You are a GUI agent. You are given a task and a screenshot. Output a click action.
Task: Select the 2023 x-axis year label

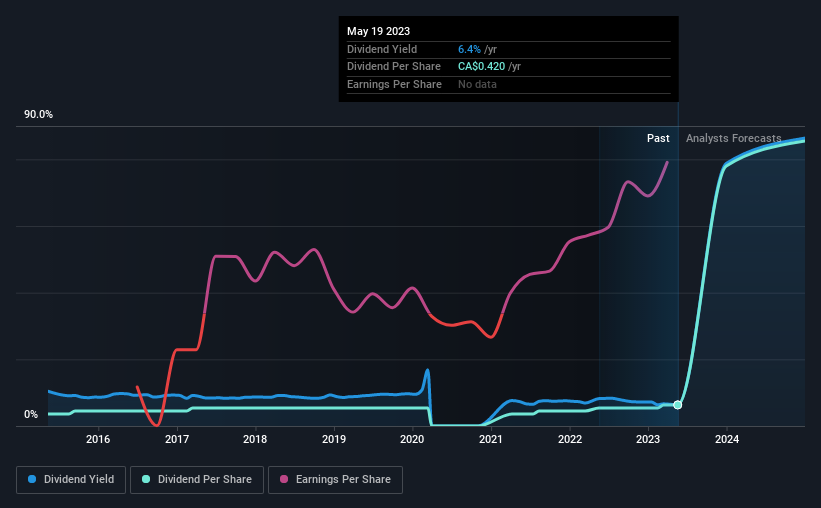pyautogui.click(x=648, y=439)
